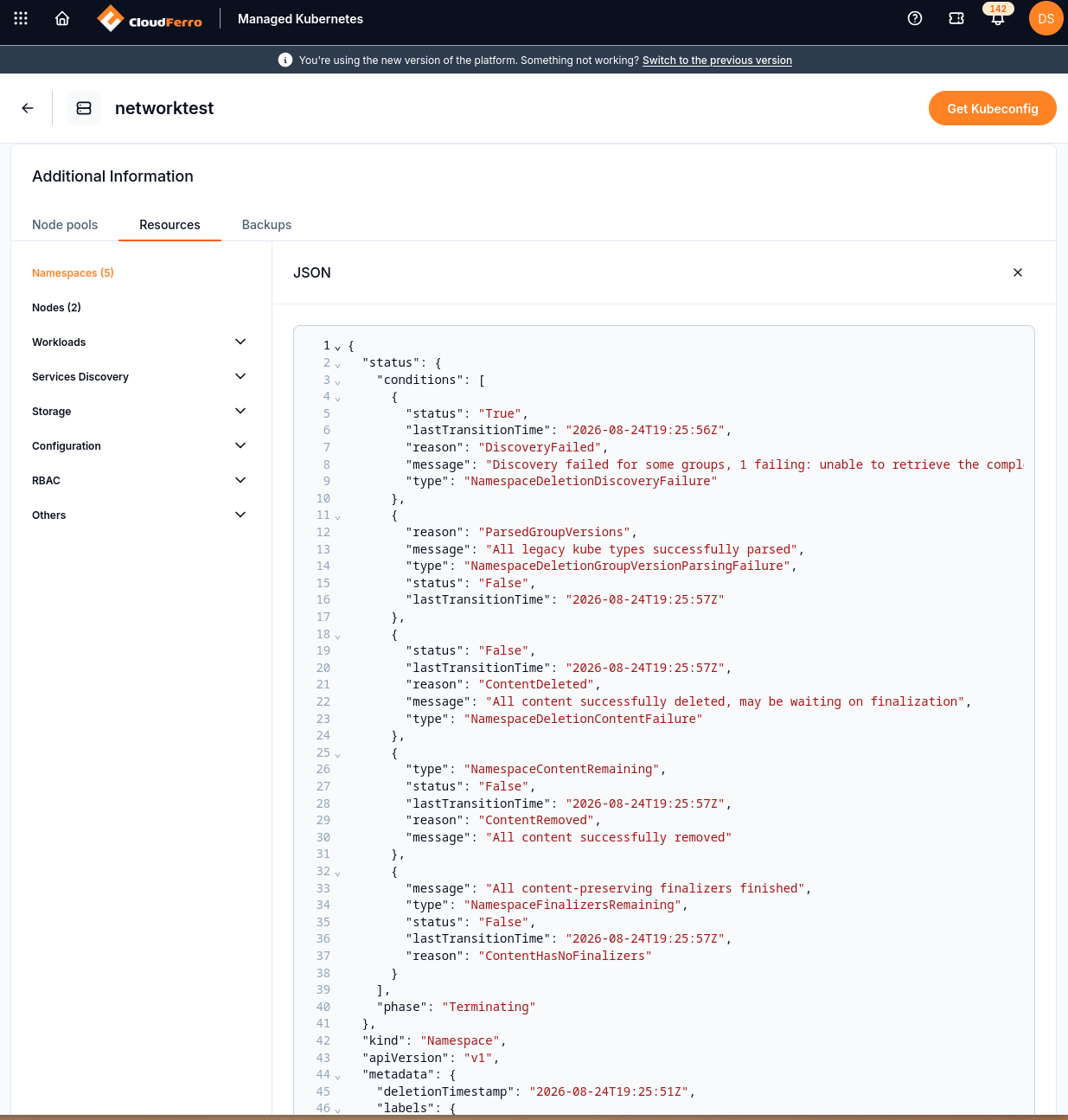The height and width of the screenshot is (1120, 1068).
Task: Click the networktest cluster name
Action: click(164, 108)
